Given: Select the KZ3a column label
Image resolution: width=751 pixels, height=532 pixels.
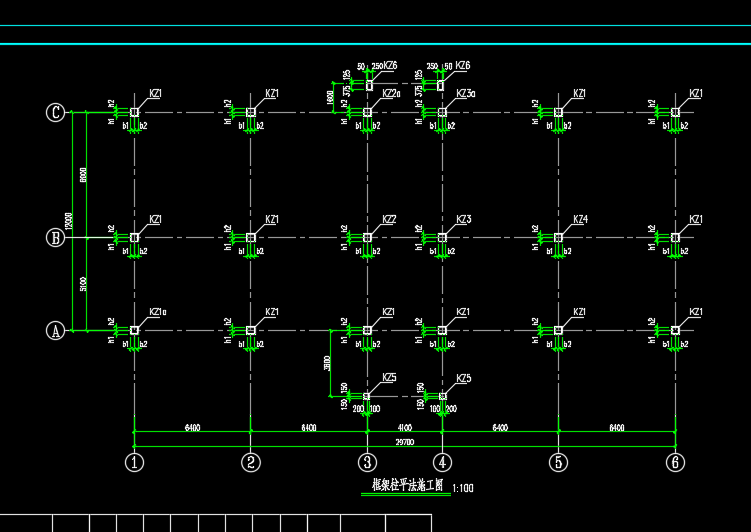Looking at the screenshot, I should point(465,94).
